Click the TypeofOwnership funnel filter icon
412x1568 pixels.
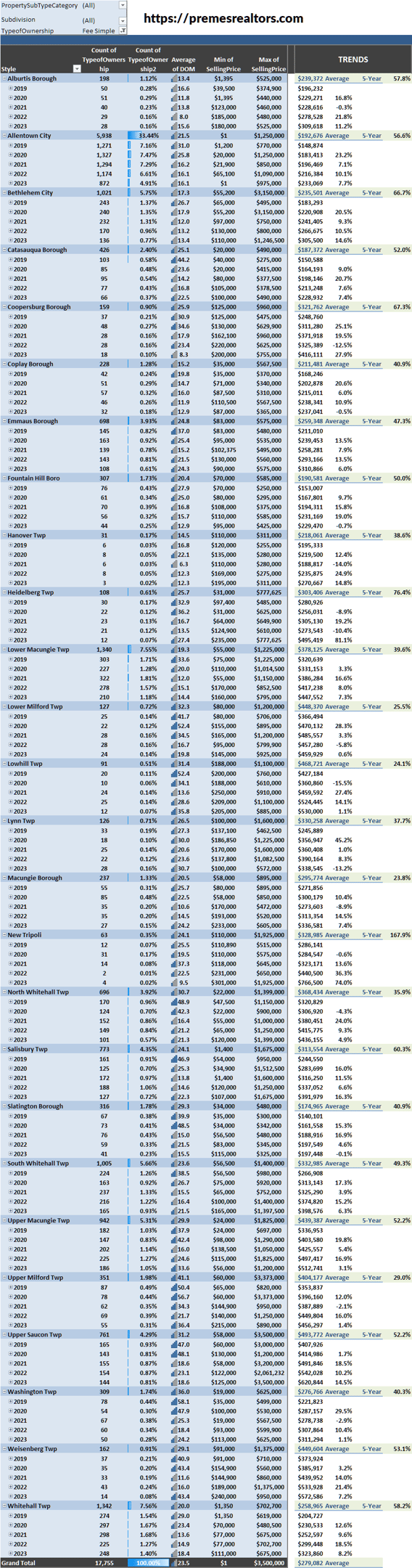tap(122, 30)
